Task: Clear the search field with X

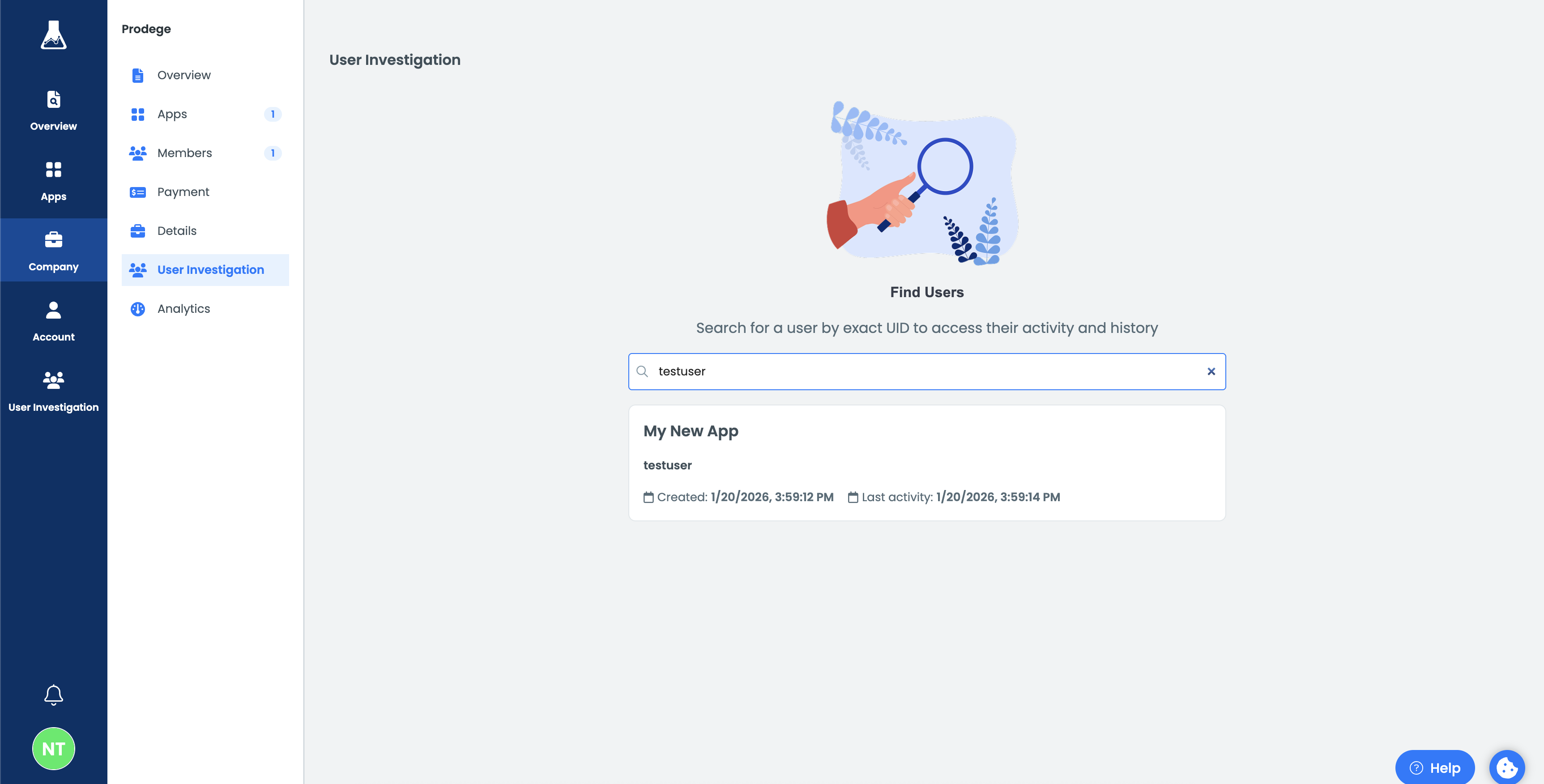Action: pyautogui.click(x=1211, y=371)
